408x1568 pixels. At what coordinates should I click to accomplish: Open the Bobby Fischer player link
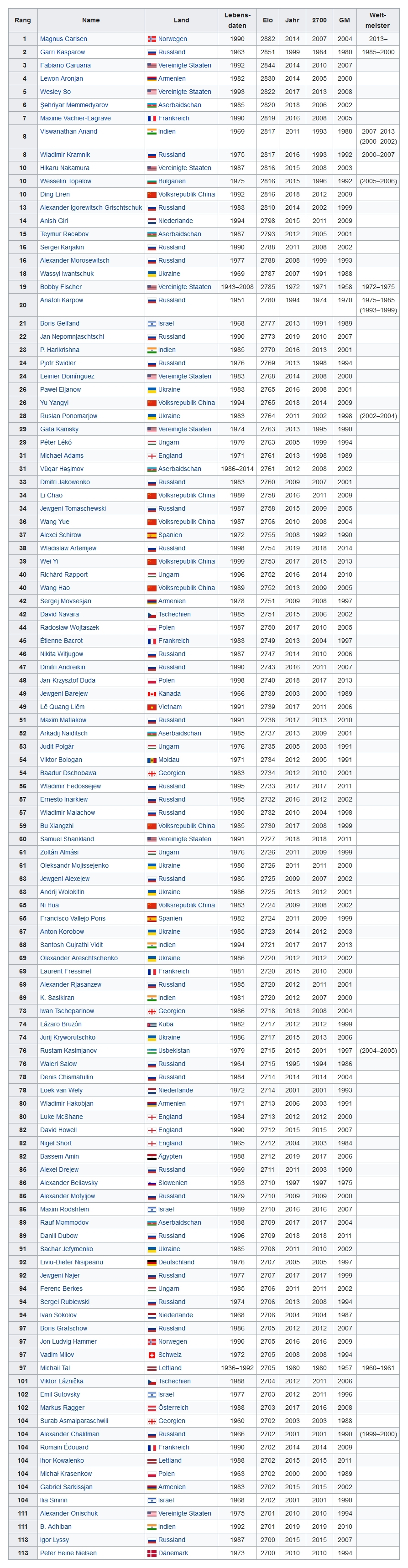click(x=61, y=287)
